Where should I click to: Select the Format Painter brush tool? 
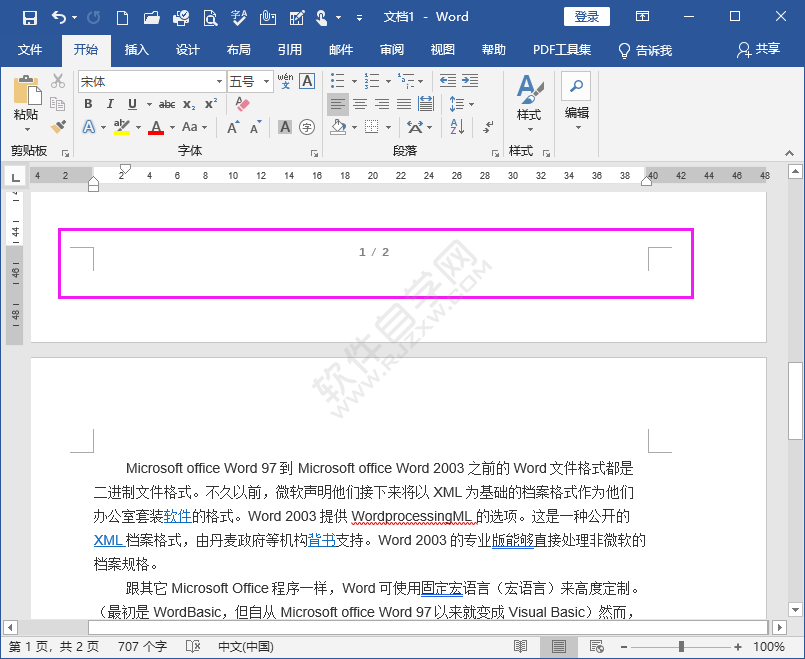(57, 127)
